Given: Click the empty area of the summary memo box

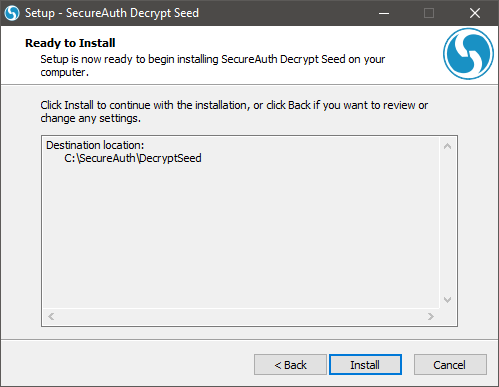Looking at the screenshot, I should (x=241, y=233).
